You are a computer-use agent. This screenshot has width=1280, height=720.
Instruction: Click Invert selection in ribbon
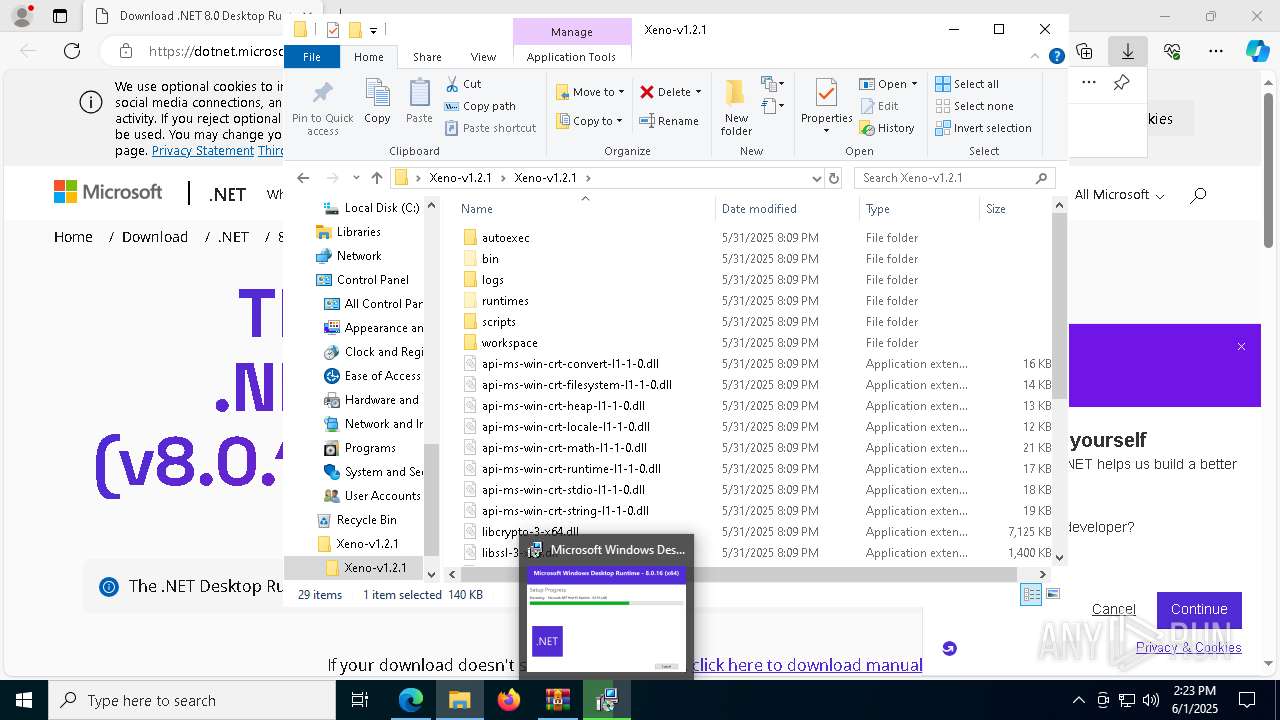(983, 128)
